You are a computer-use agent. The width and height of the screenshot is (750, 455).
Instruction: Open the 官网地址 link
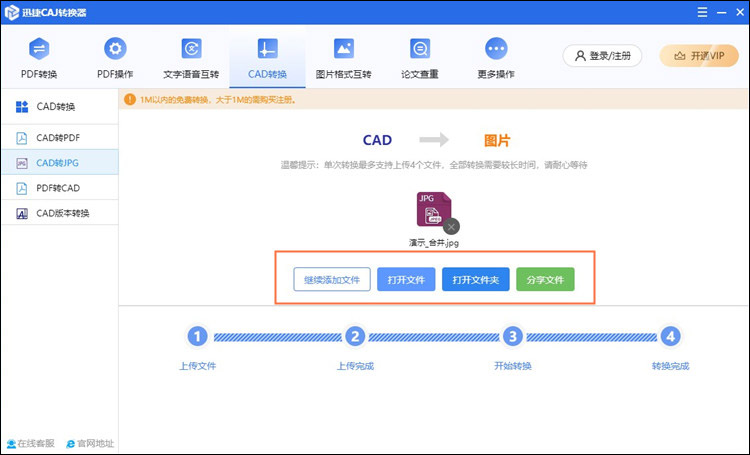point(90,444)
